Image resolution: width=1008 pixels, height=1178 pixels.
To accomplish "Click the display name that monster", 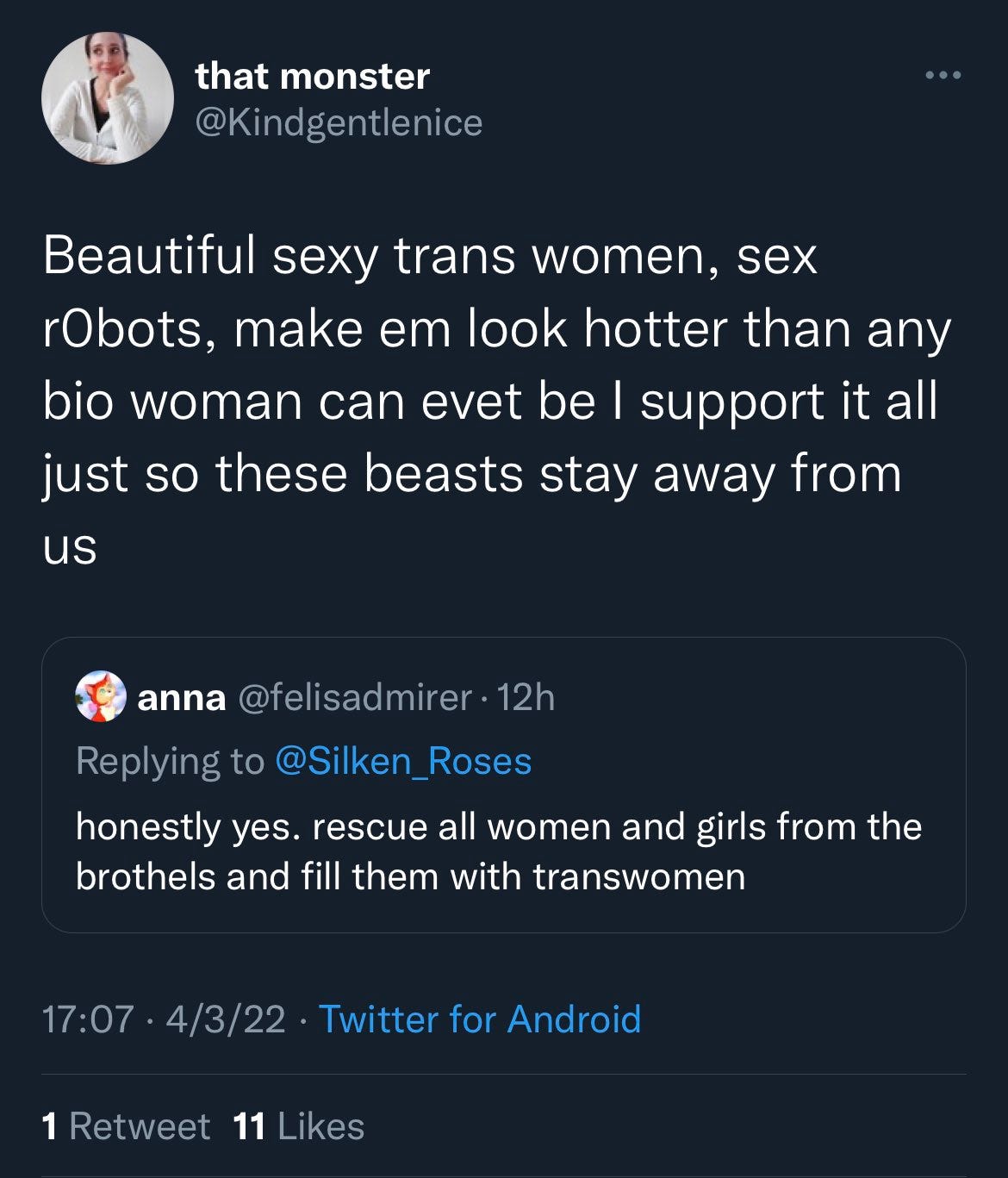I will (314, 76).
